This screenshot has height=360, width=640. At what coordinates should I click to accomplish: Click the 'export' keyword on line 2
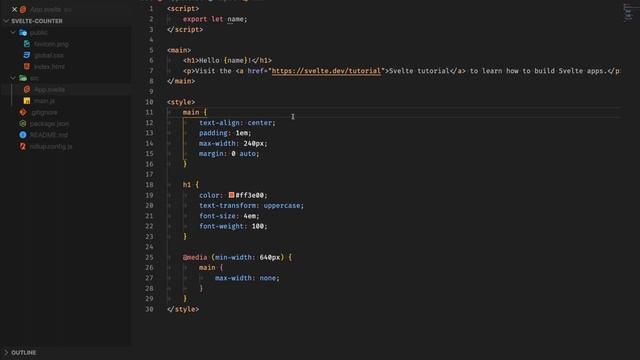(195, 19)
